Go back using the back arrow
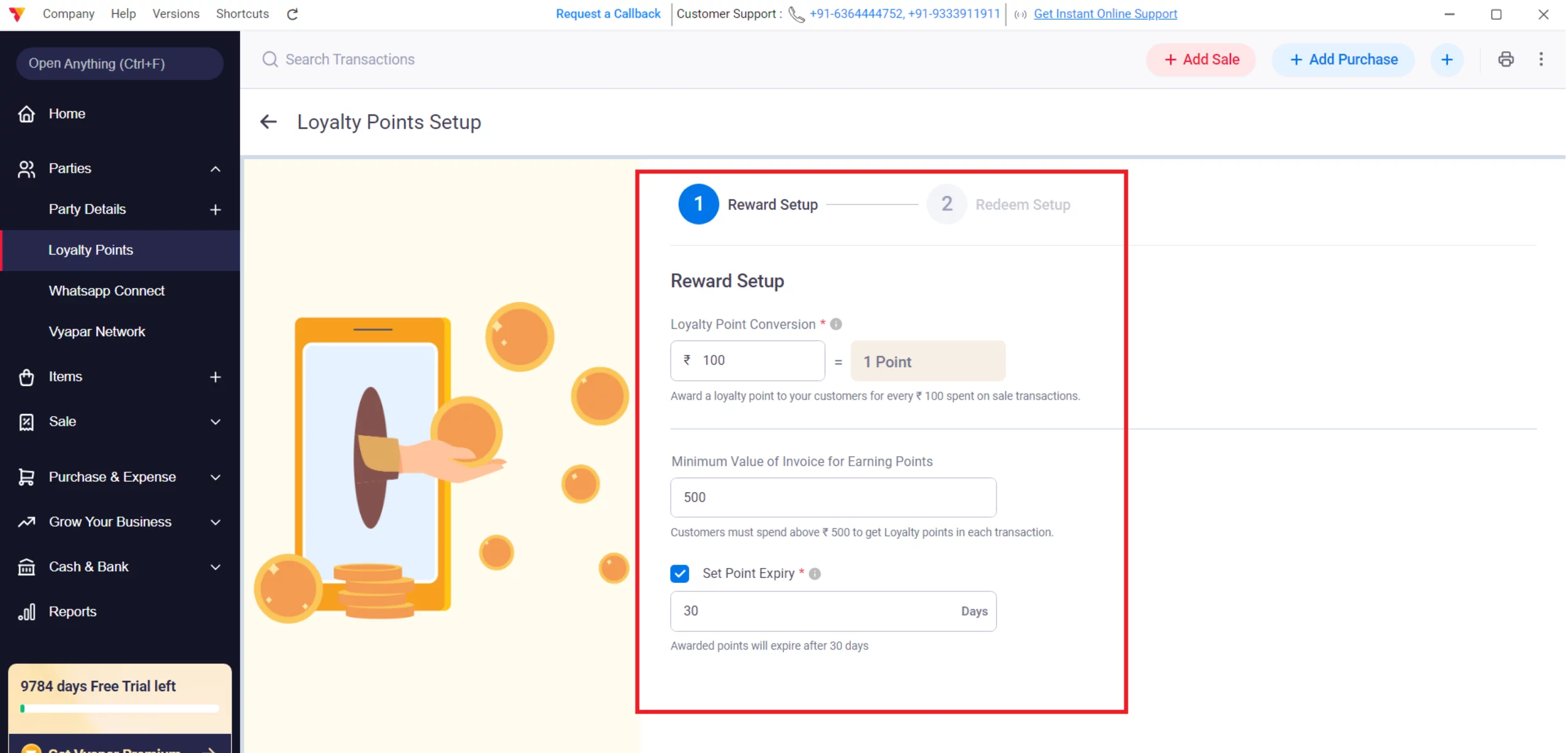 click(x=268, y=121)
